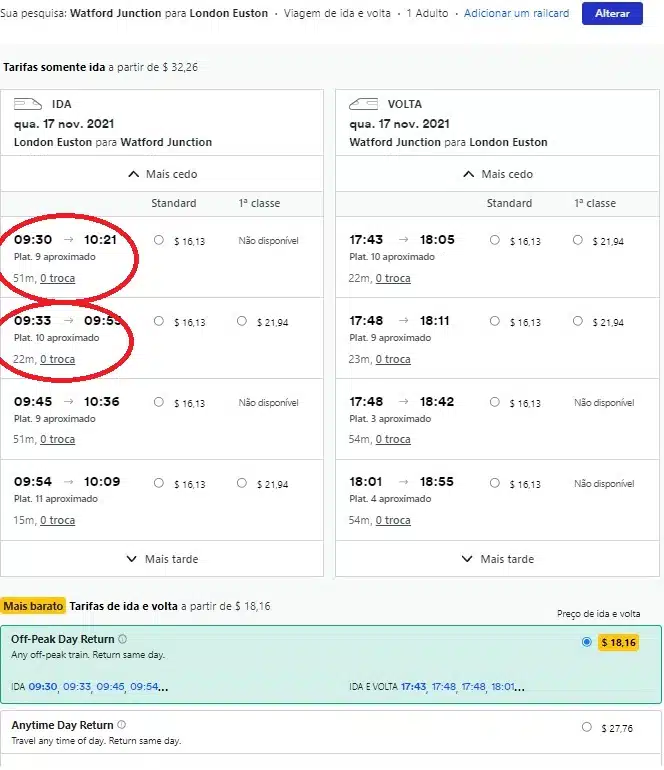Open 0 troca link for 09:45 train
The image size is (664, 770).
57,439
